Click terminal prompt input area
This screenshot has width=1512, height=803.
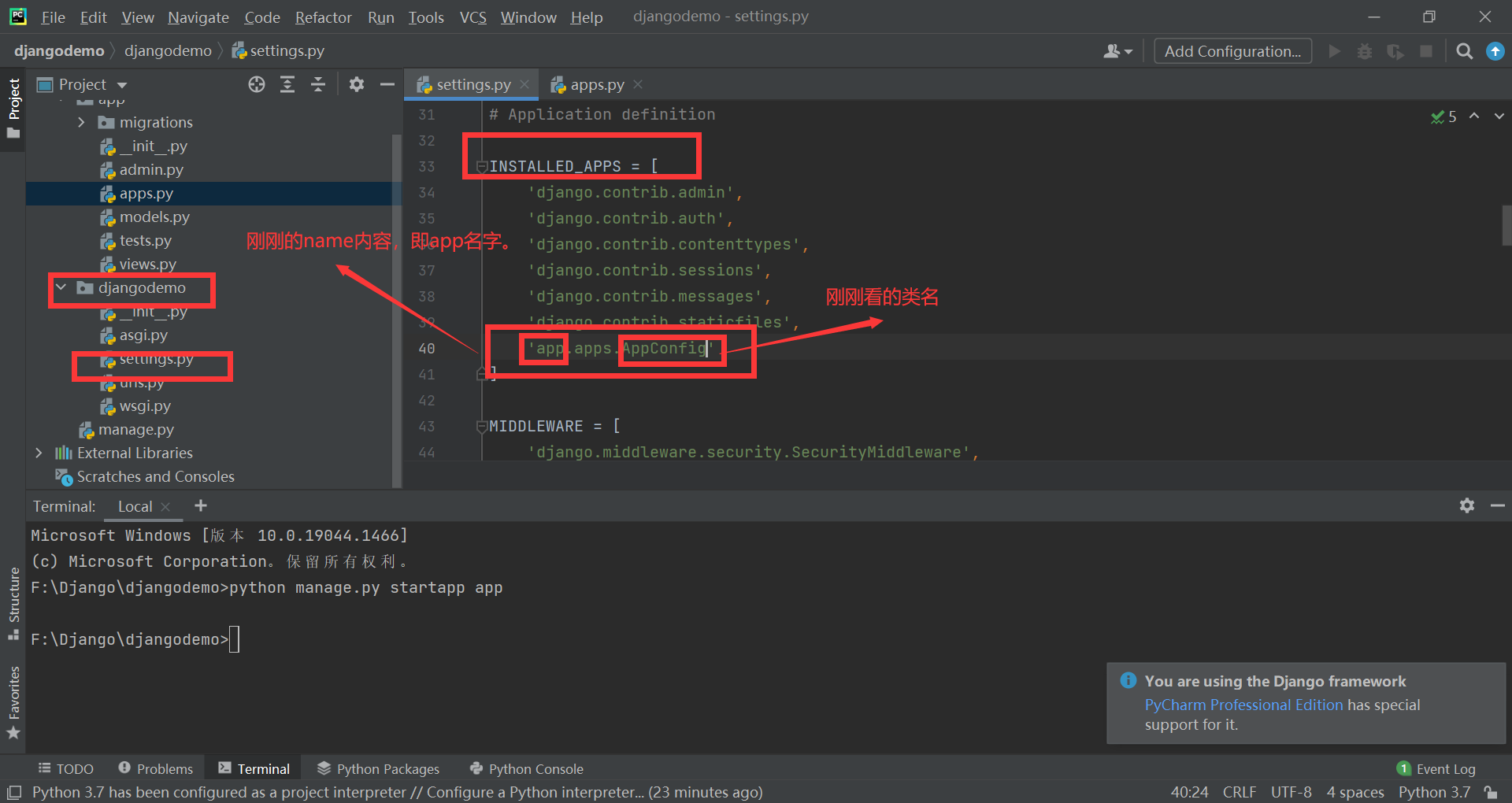(234, 639)
